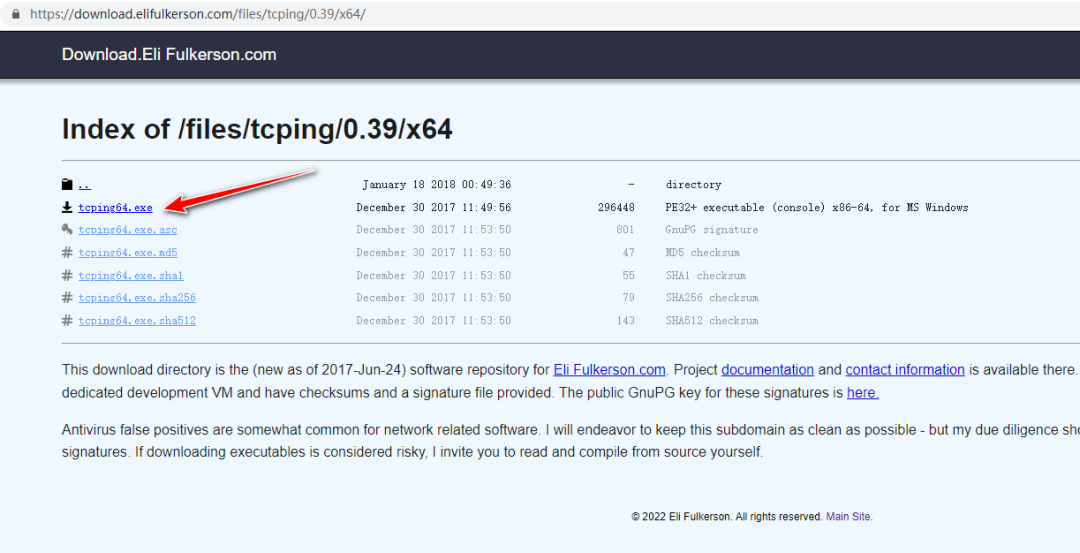Download the tcping64.exe file
This screenshot has height=553, width=1080.
115,207
